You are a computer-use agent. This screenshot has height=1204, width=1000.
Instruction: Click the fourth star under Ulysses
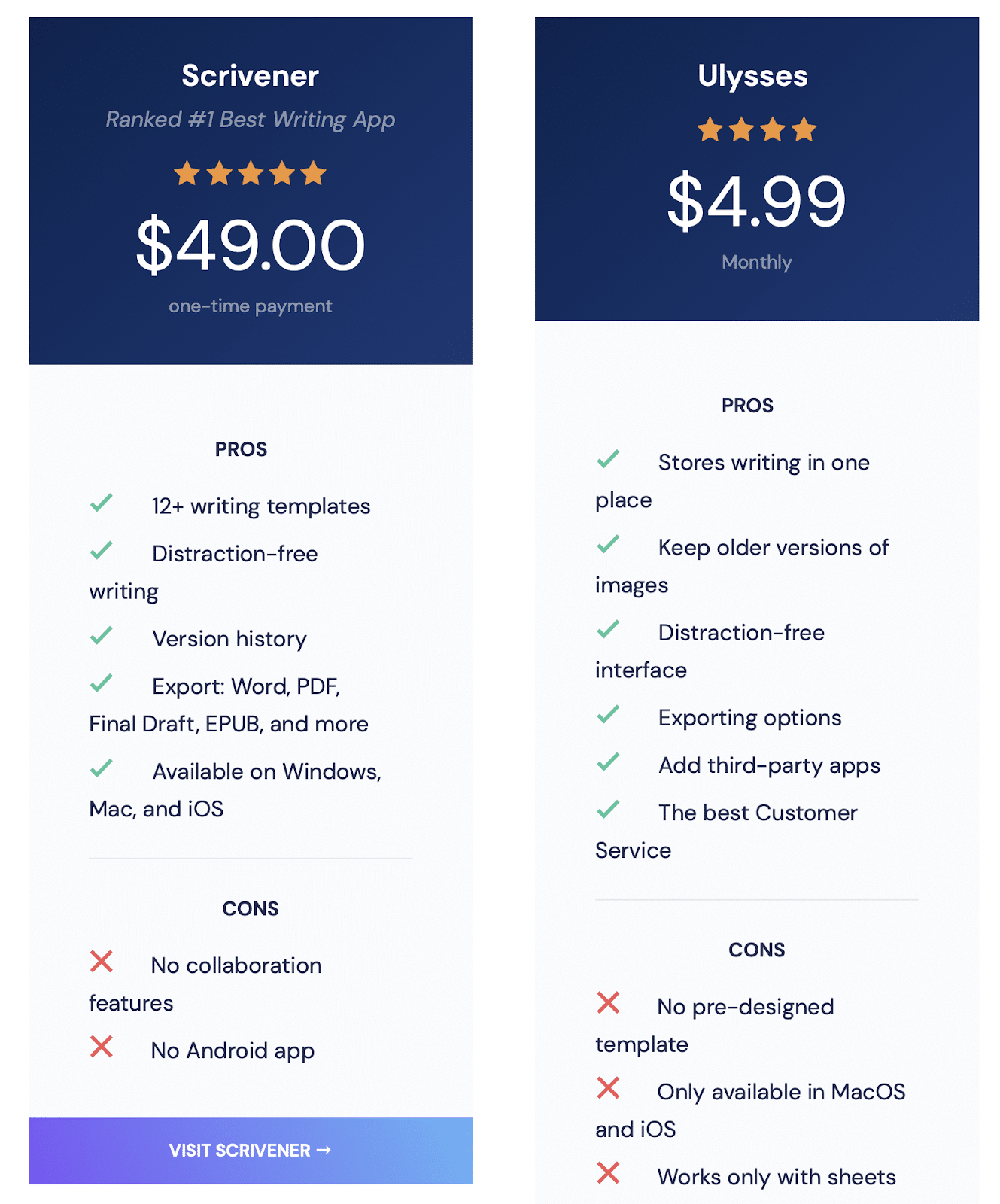pyautogui.click(x=804, y=128)
